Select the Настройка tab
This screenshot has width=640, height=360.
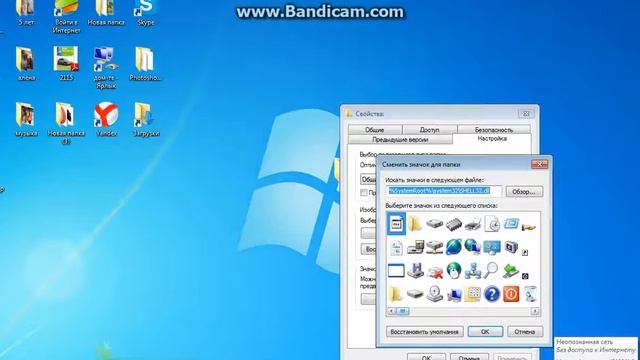click(x=492, y=139)
